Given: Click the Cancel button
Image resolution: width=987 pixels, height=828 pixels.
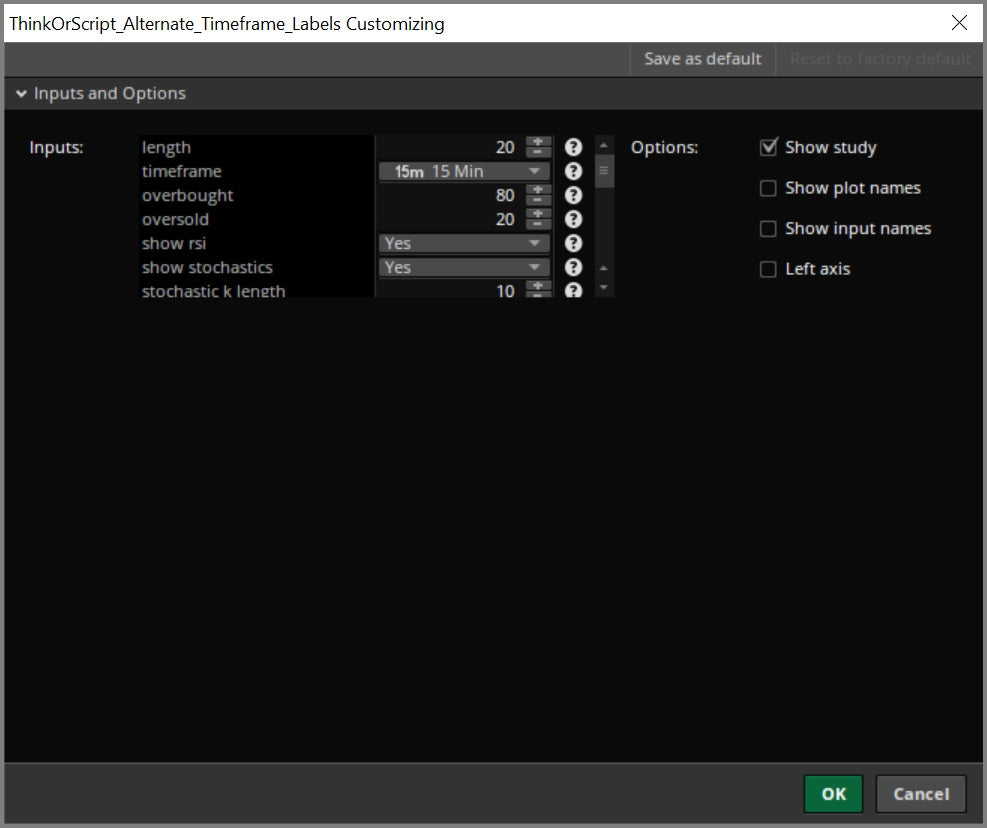Looking at the screenshot, I should 921,794.
